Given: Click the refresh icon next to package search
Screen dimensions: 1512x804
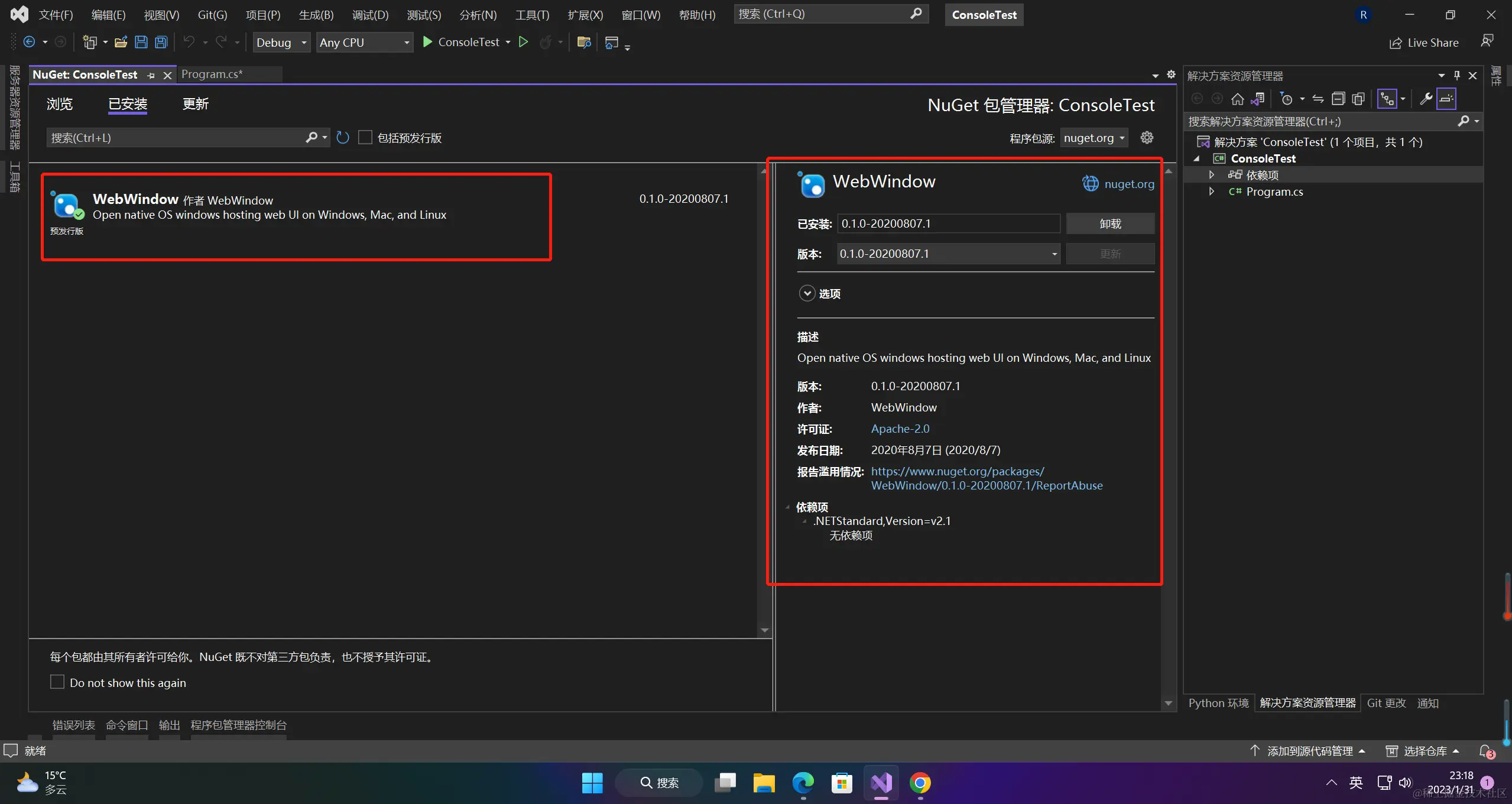Looking at the screenshot, I should coord(343,138).
